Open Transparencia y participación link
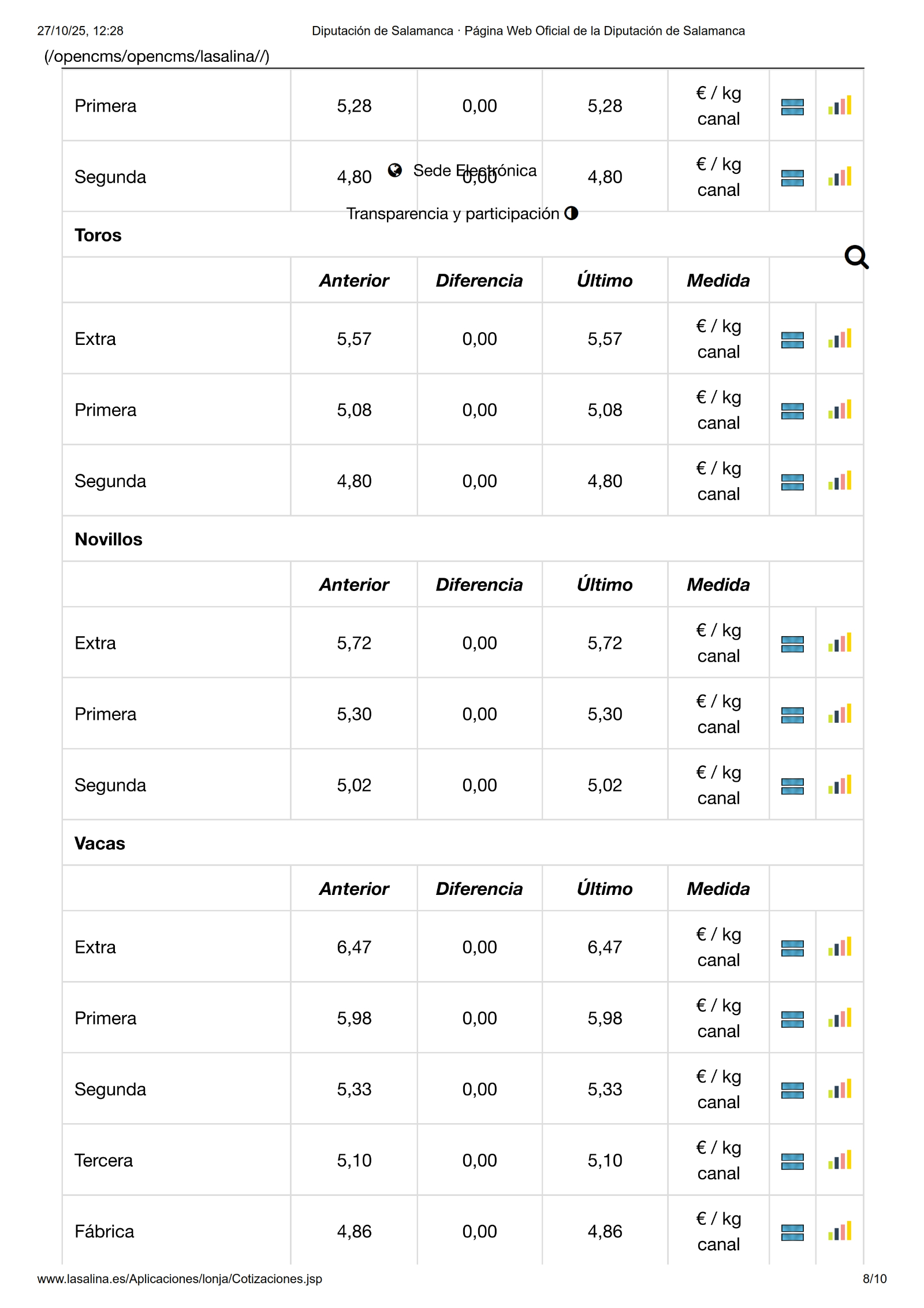Viewport: 924px width, 1308px height. (453, 214)
